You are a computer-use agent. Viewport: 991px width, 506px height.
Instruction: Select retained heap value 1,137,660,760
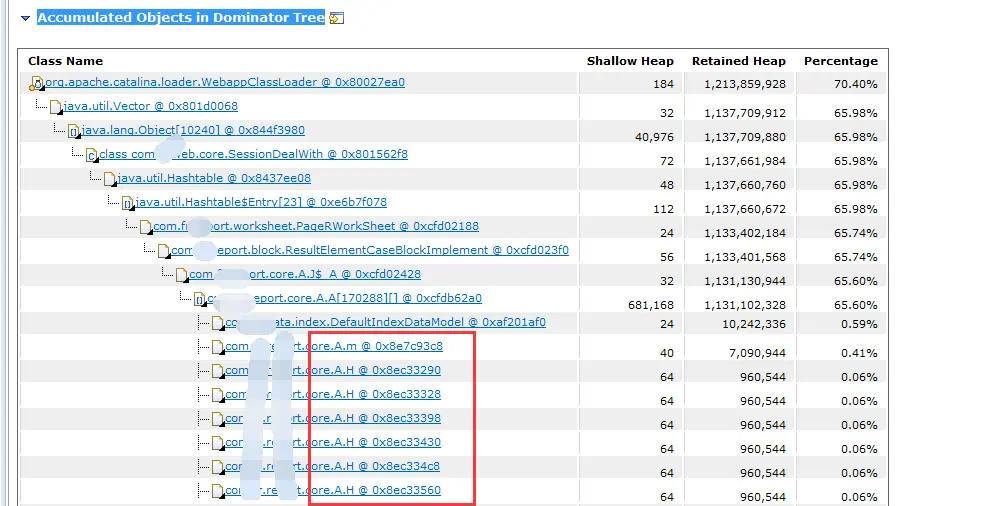point(745,185)
